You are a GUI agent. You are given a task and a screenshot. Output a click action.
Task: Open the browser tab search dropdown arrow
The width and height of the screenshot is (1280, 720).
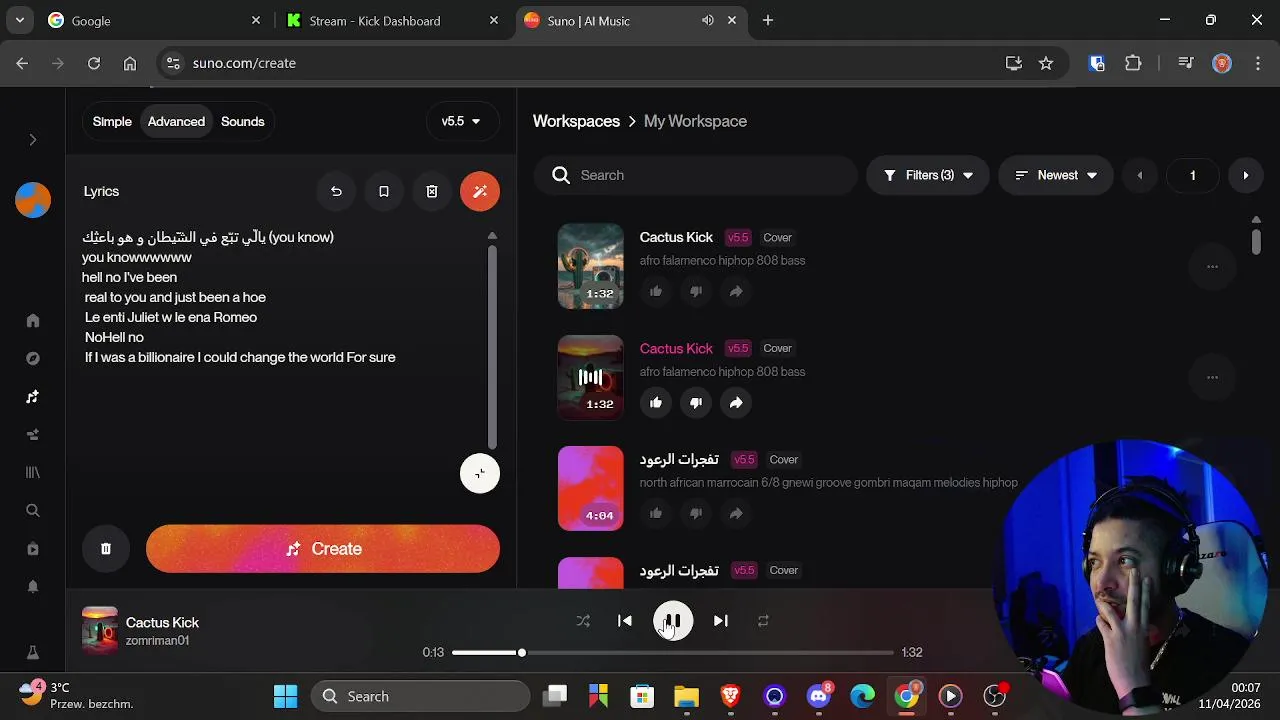(19, 20)
